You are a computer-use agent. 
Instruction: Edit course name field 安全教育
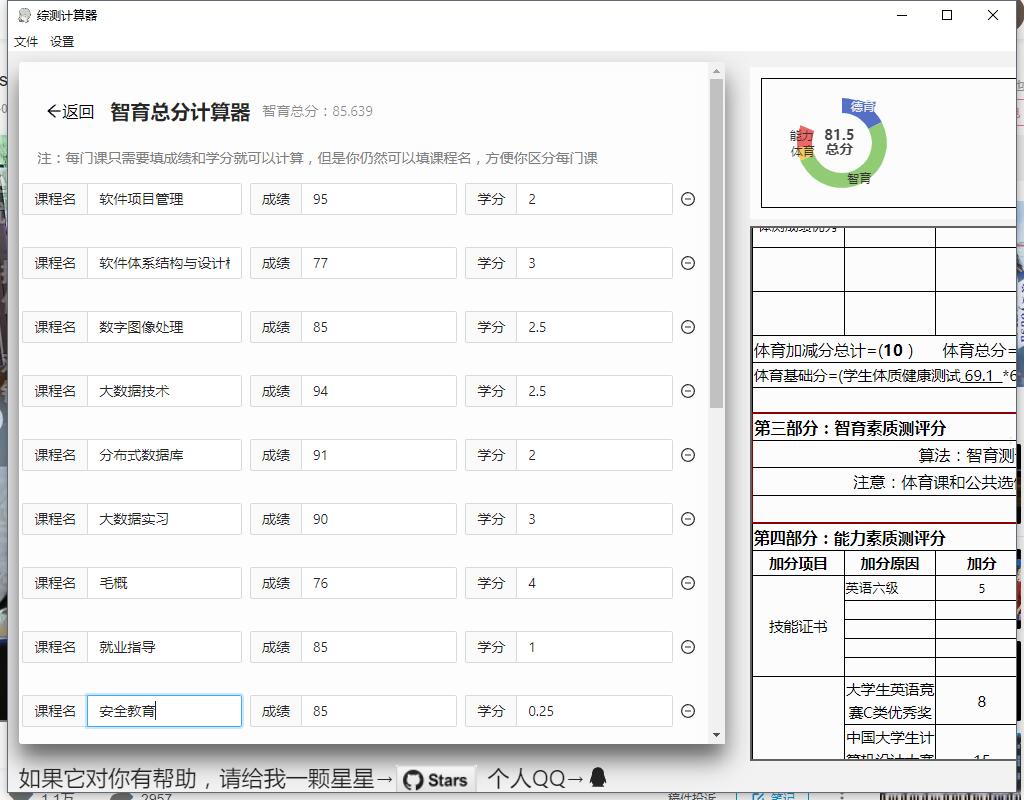(x=164, y=711)
